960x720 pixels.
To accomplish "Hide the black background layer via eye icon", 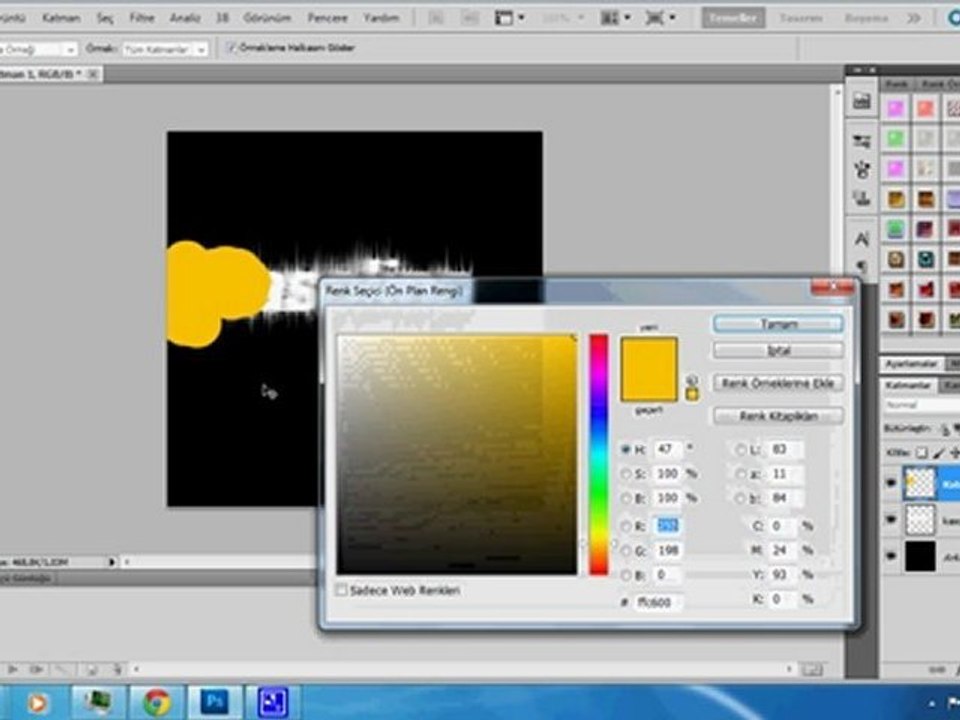I will point(891,556).
